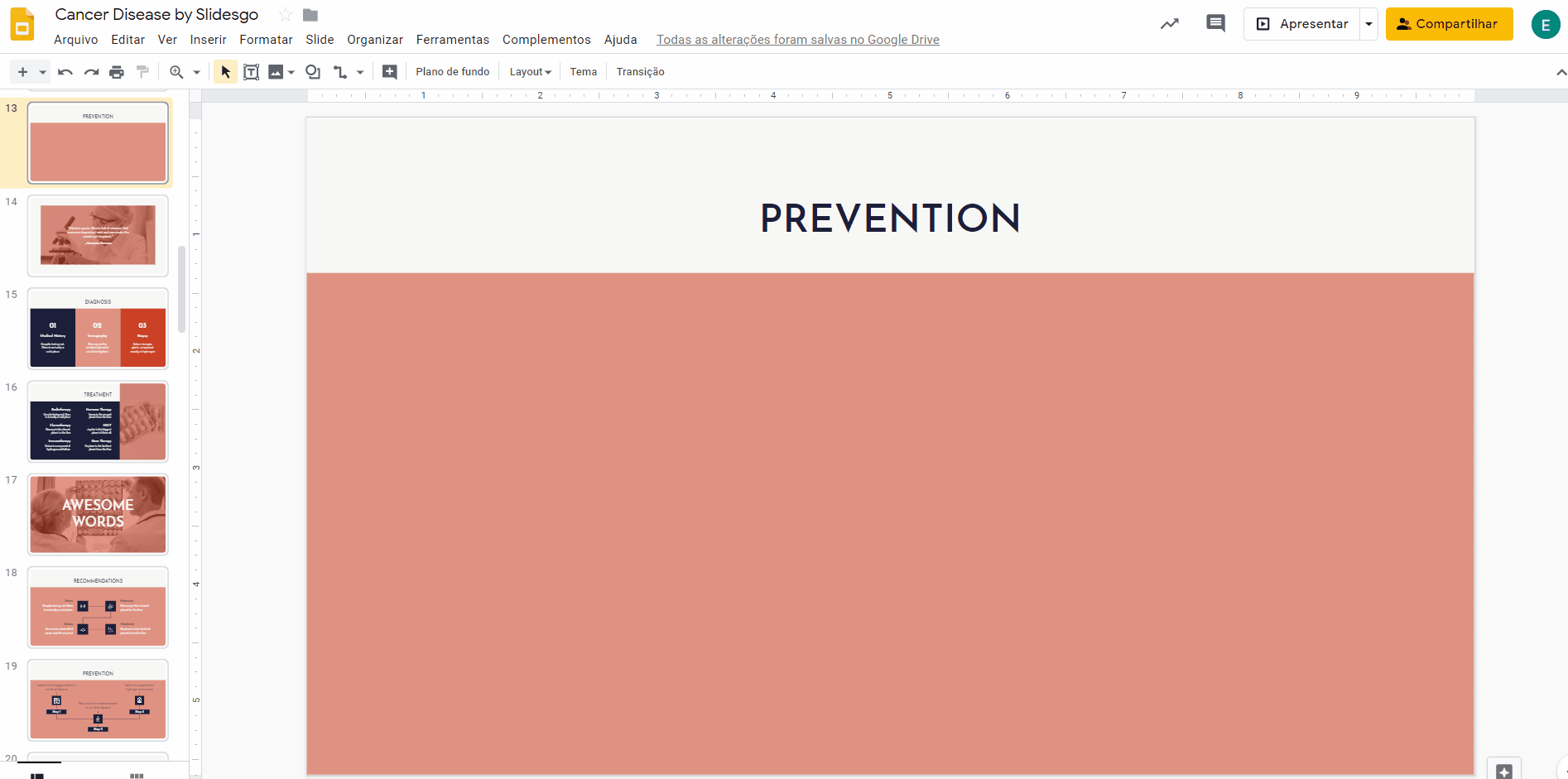This screenshot has width=1568, height=779.
Task: Open the new slide layout dropdown arrow
Action: (x=42, y=72)
